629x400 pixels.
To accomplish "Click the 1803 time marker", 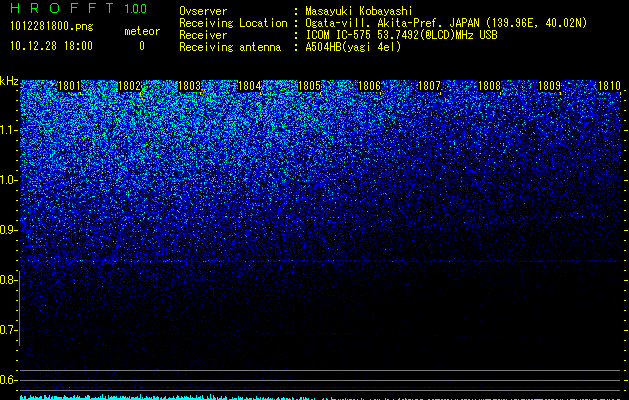I will [x=189, y=86].
